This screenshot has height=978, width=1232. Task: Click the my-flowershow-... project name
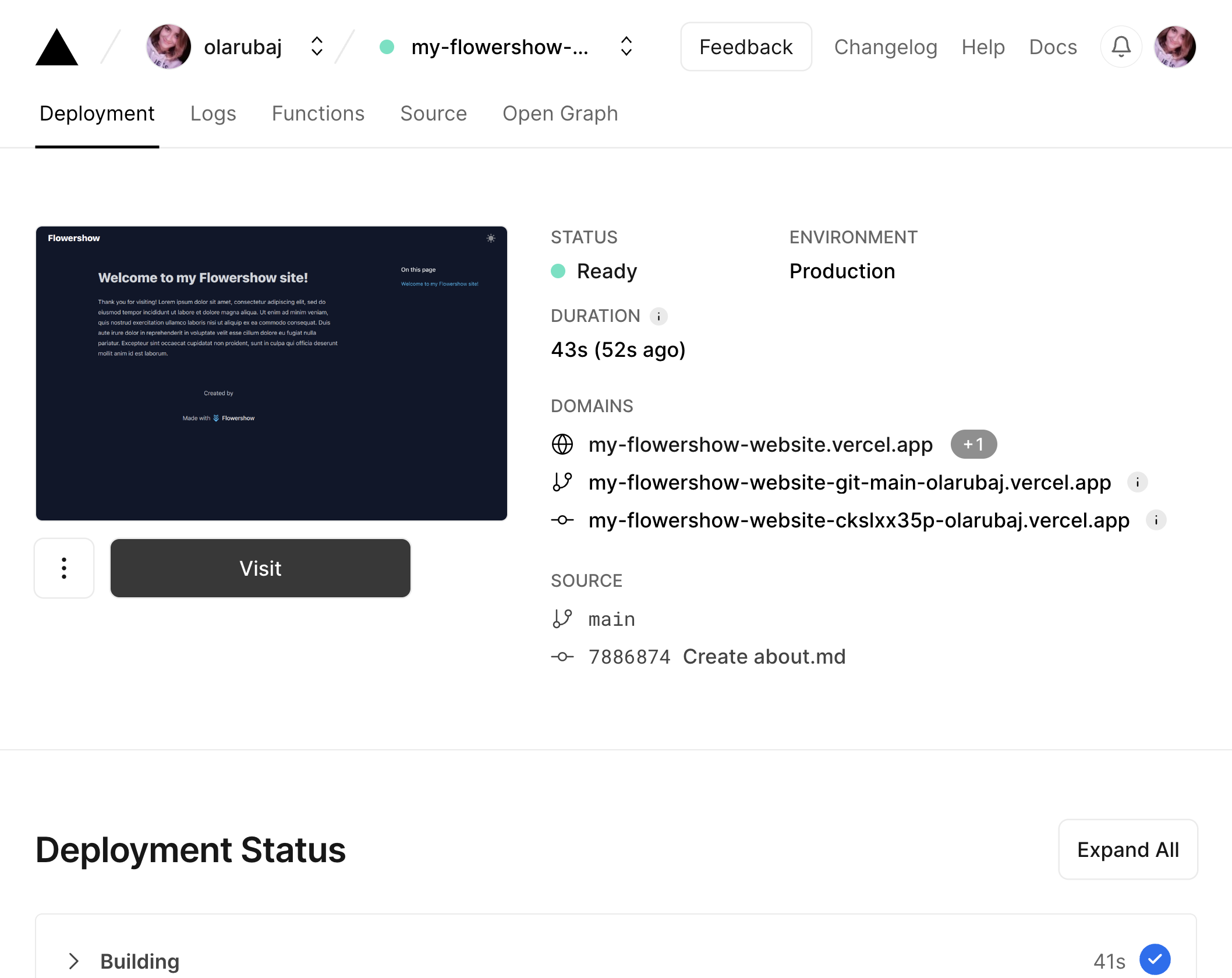point(500,47)
